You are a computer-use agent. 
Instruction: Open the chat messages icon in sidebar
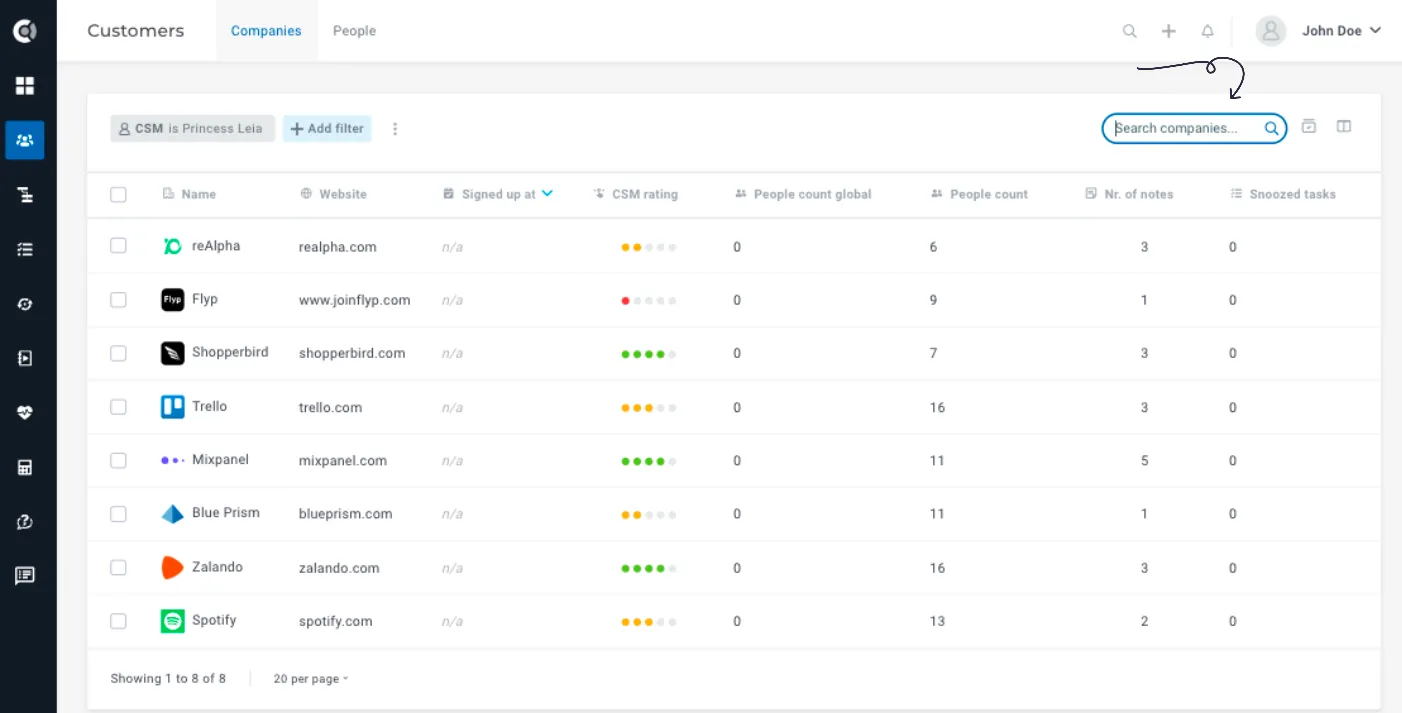[25, 576]
